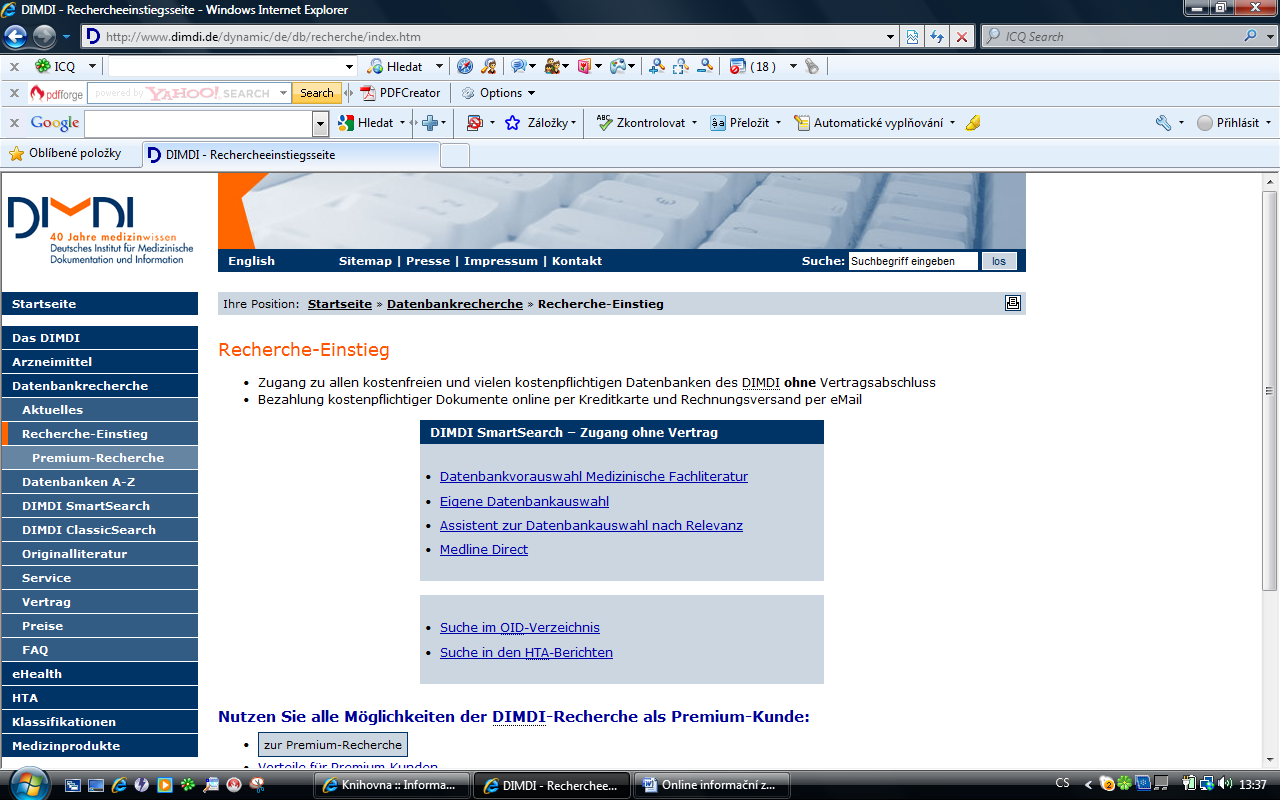The width and height of the screenshot is (1280, 800).
Task: Click the ICQ toolbar Hledat search button
Action: [x=395, y=66]
